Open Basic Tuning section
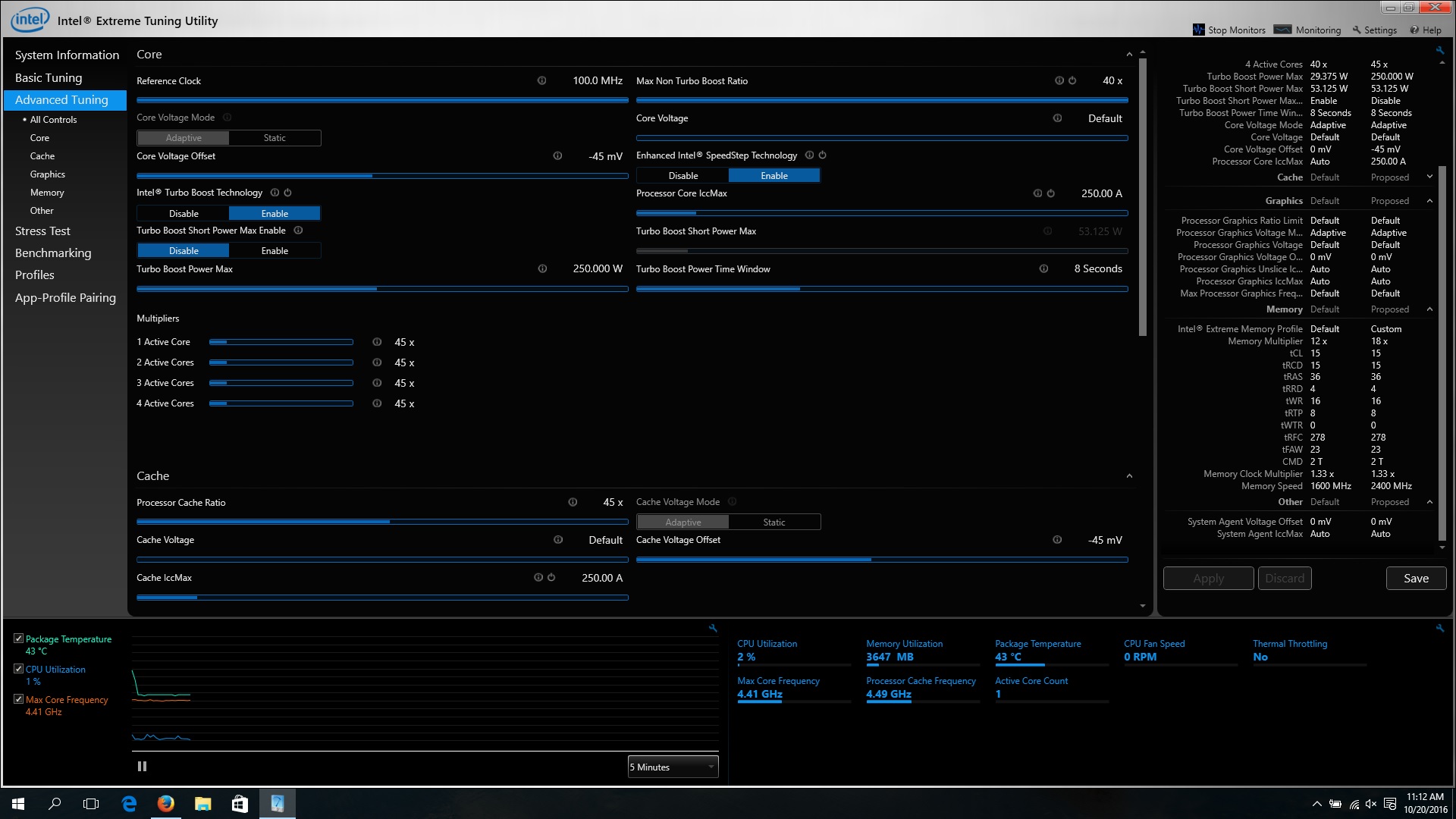The image size is (1456, 819). [49, 78]
